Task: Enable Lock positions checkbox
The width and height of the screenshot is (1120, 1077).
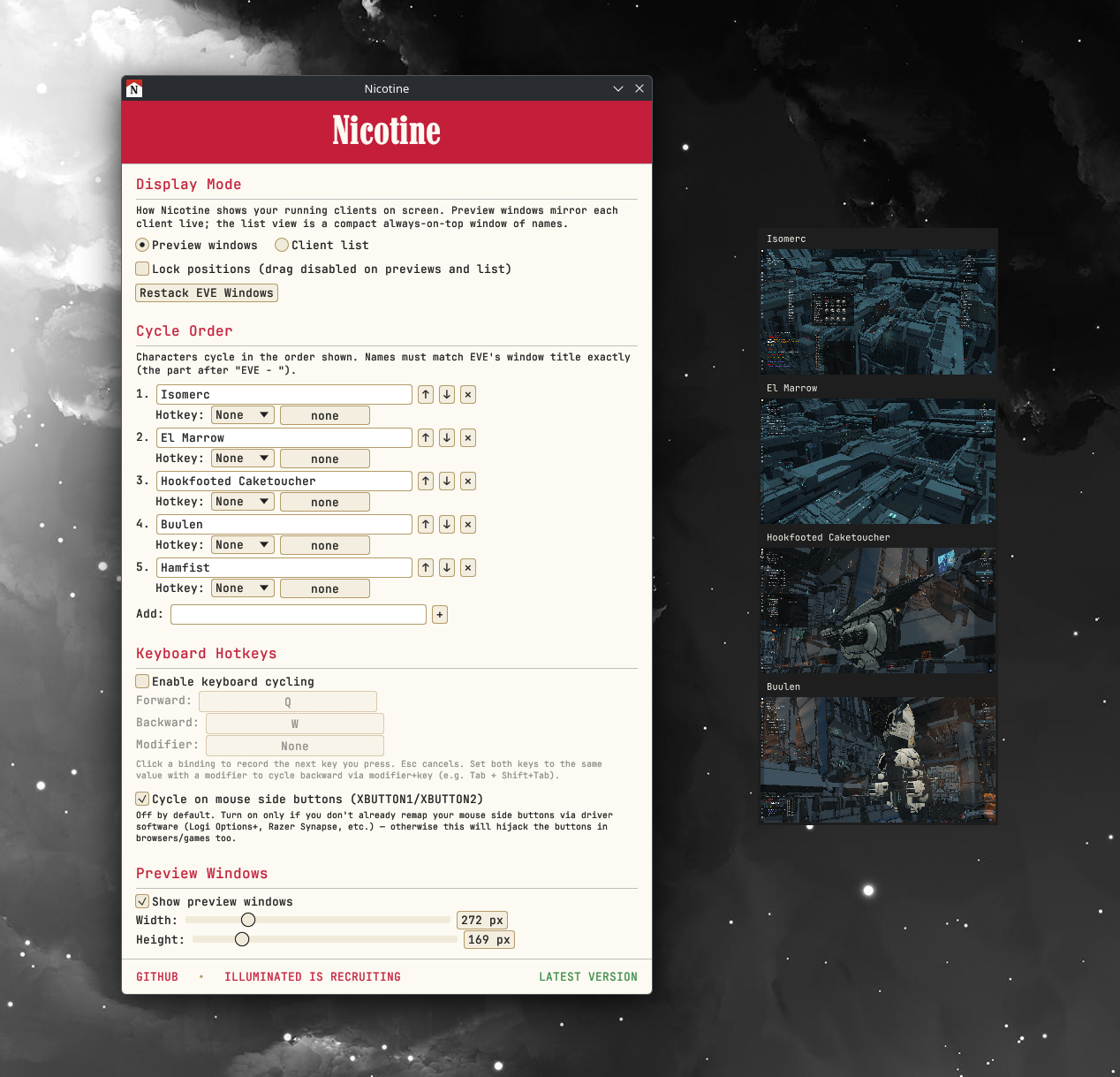Action: (x=142, y=269)
